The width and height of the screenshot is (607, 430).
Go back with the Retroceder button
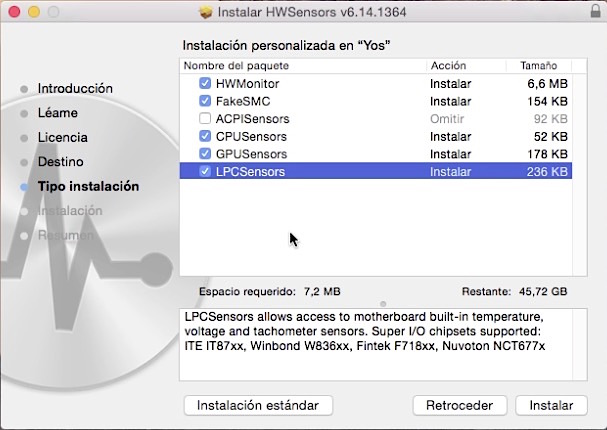(x=460, y=405)
